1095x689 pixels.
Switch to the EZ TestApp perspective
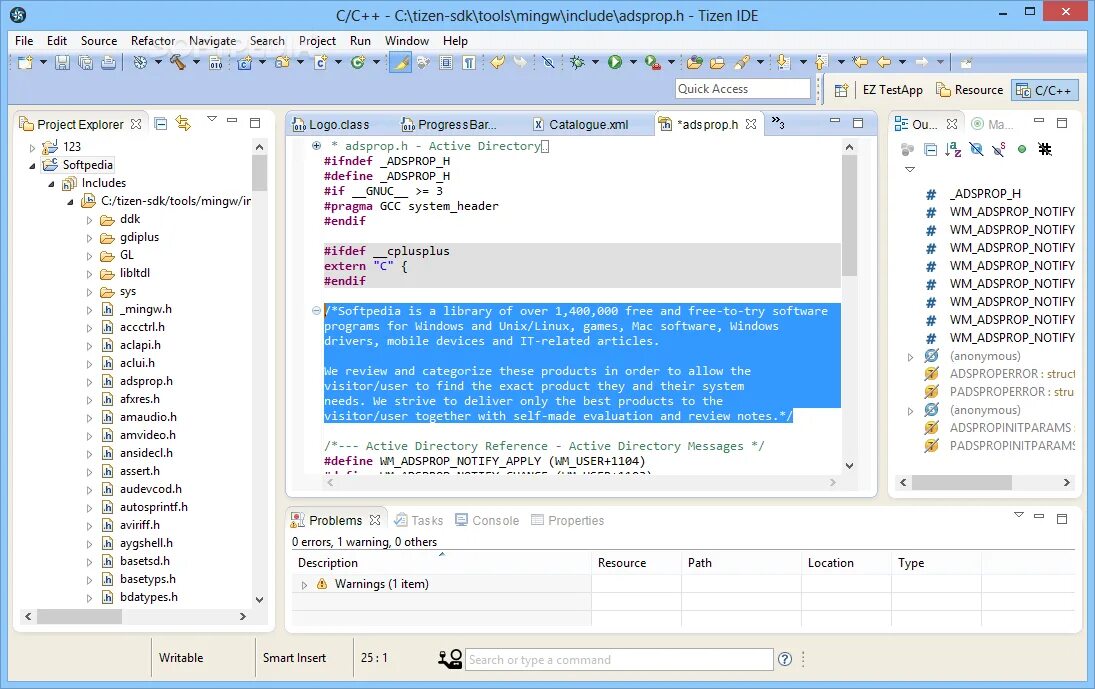[892, 90]
